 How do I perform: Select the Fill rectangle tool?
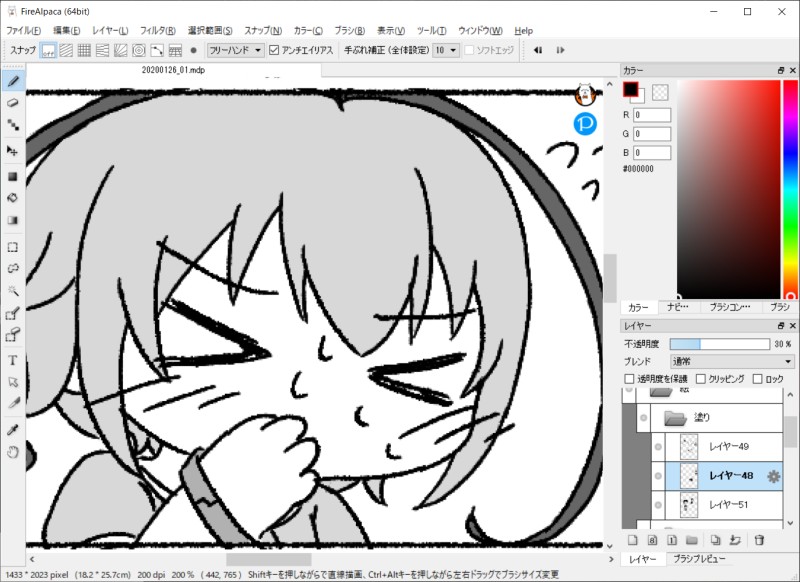pos(13,176)
